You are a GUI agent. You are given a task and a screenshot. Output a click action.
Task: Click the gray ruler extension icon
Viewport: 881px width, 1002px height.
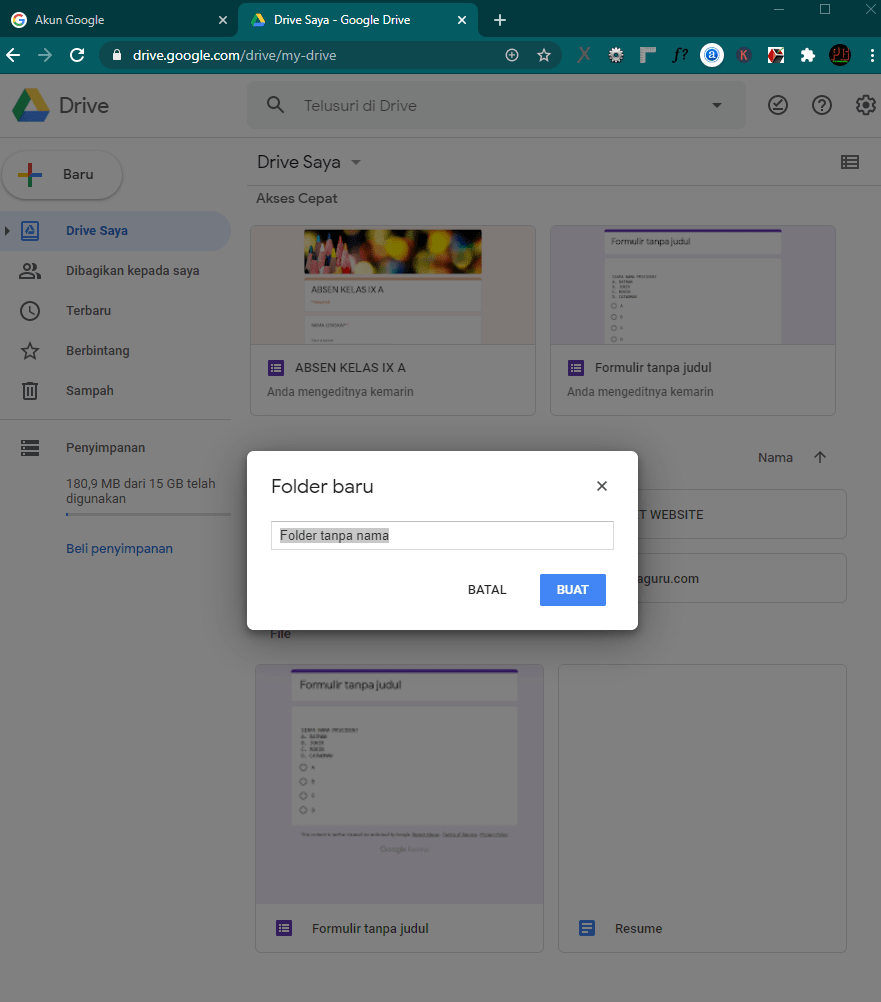point(648,56)
